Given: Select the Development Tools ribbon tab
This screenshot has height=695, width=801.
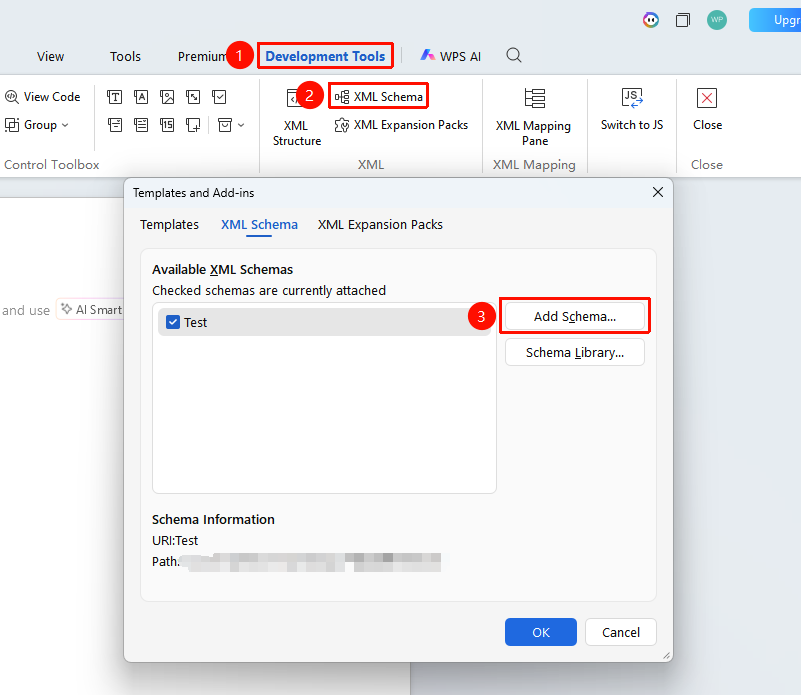Looking at the screenshot, I should 325,56.
